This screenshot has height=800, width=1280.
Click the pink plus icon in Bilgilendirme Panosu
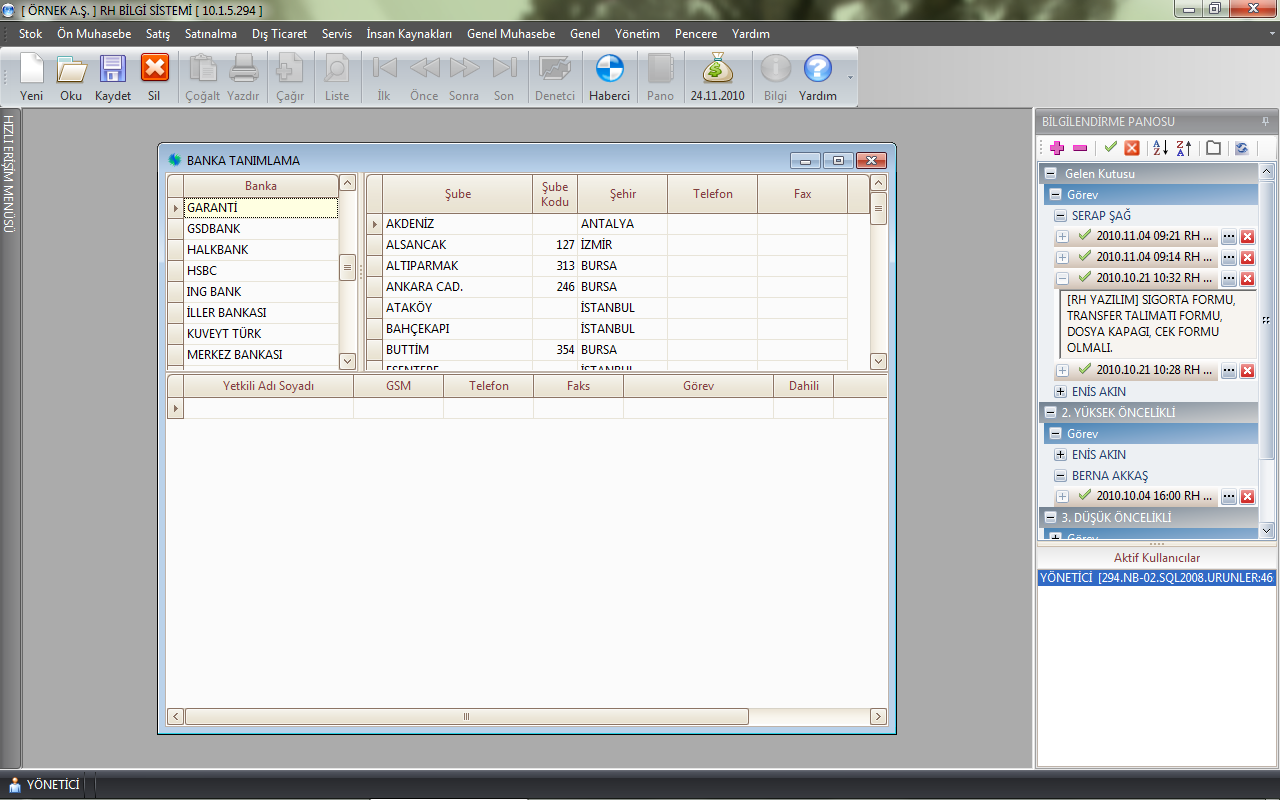(x=1057, y=148)
